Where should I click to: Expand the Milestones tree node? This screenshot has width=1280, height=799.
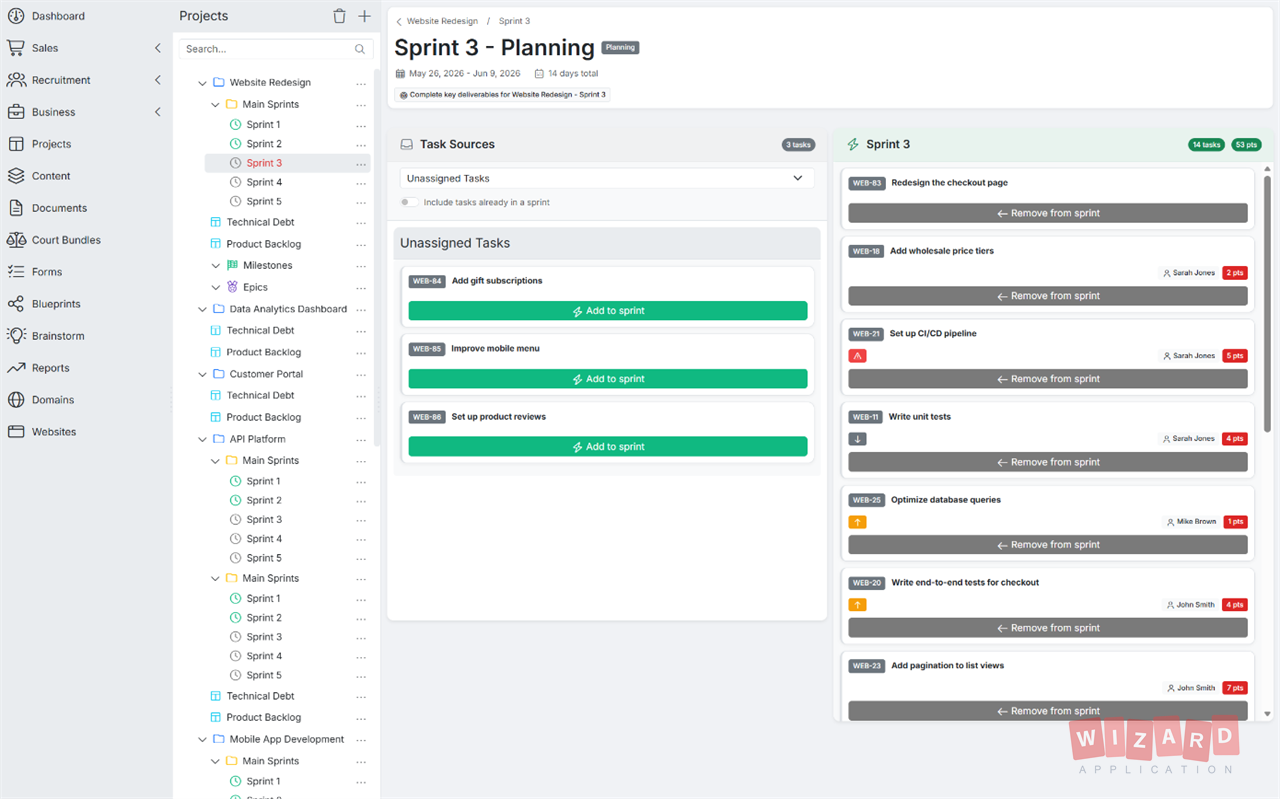pyautogui.click(x=215, y=266)
